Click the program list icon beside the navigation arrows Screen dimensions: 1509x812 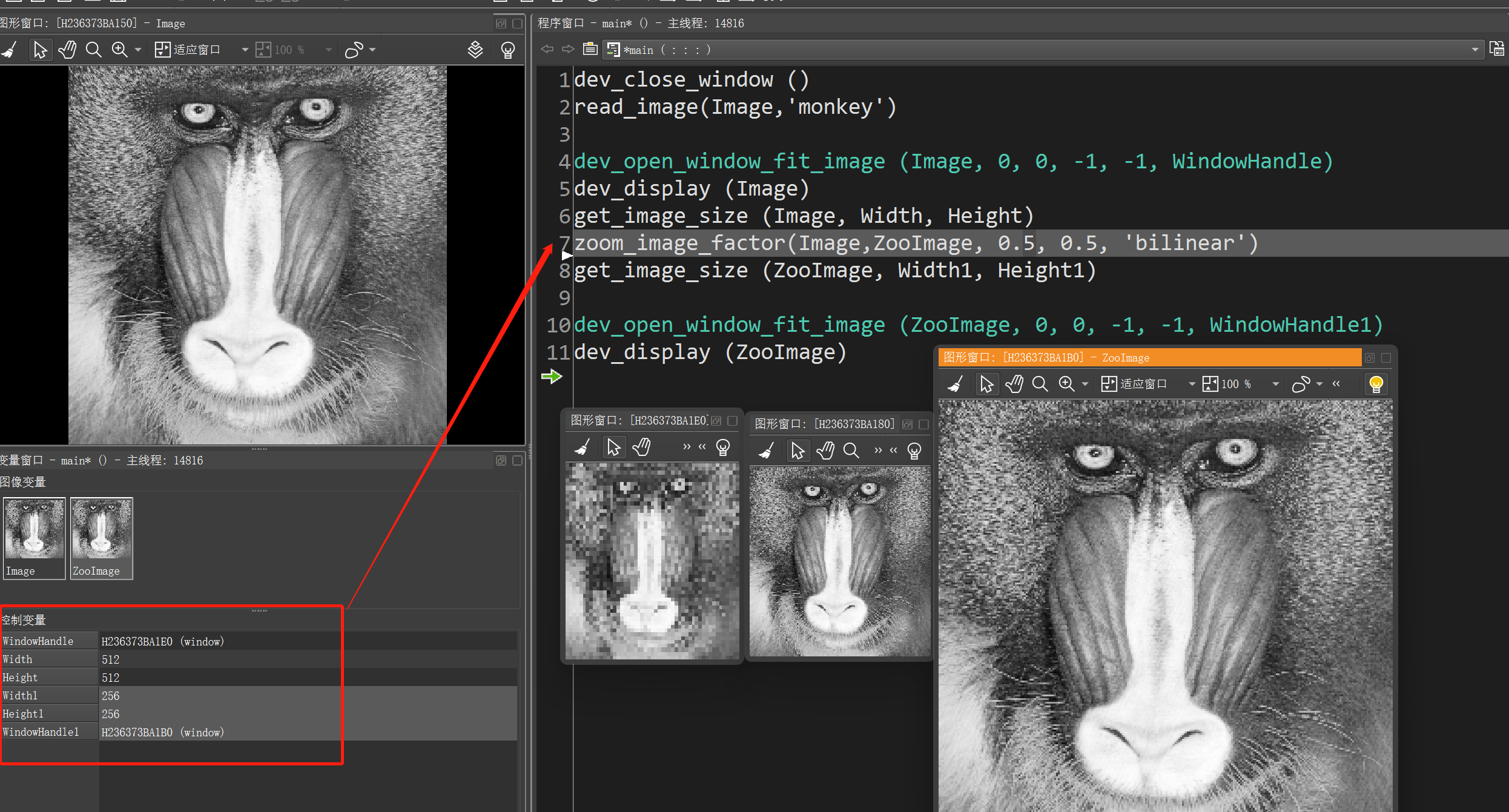pyautogui.click(x=590, y=49)
